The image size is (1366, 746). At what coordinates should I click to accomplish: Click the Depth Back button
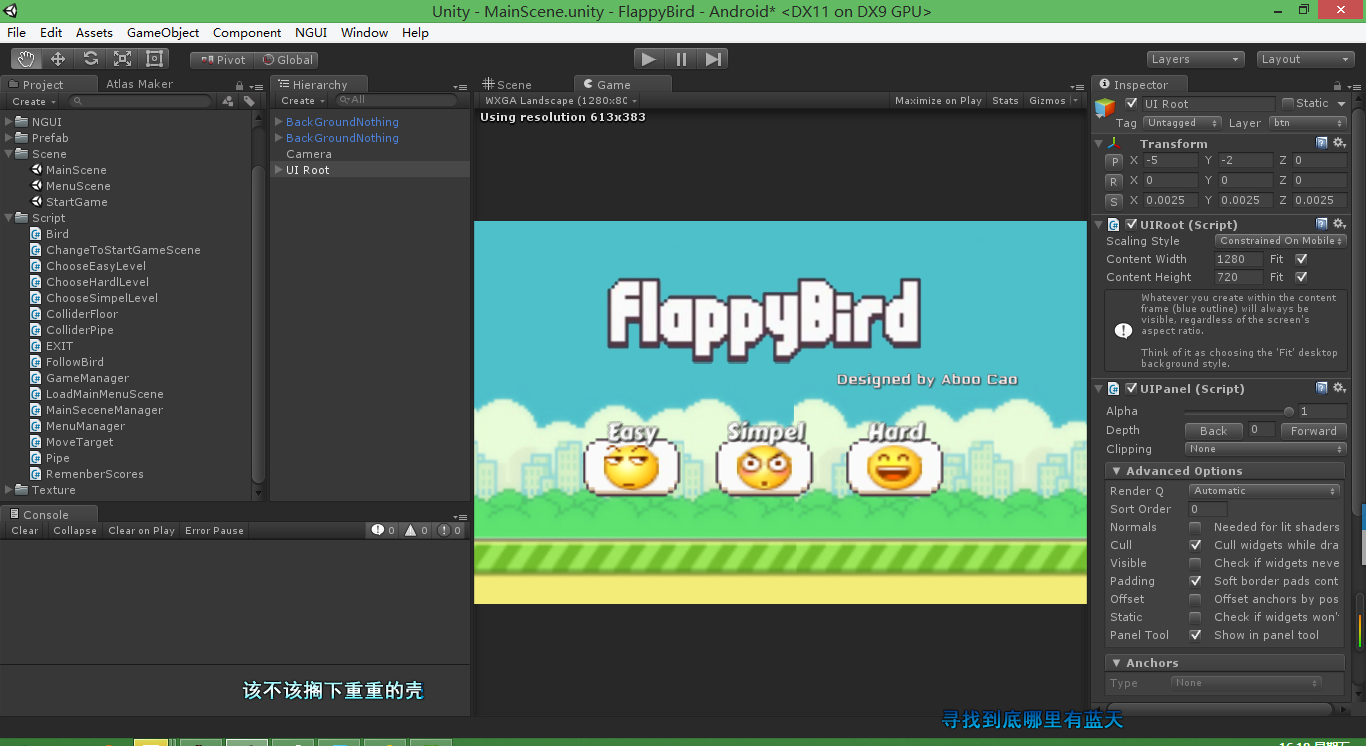[1213, 431]
